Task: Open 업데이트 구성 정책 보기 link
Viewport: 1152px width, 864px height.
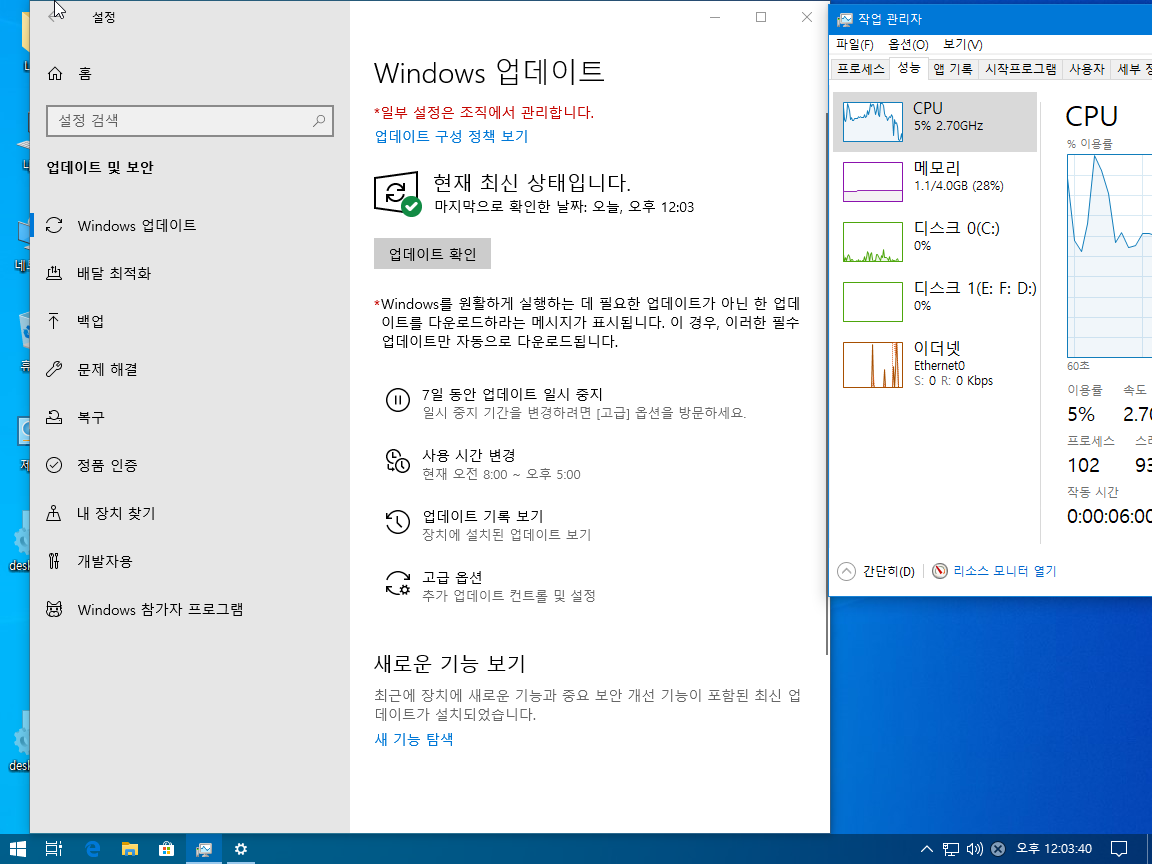Action: point(451,136)
